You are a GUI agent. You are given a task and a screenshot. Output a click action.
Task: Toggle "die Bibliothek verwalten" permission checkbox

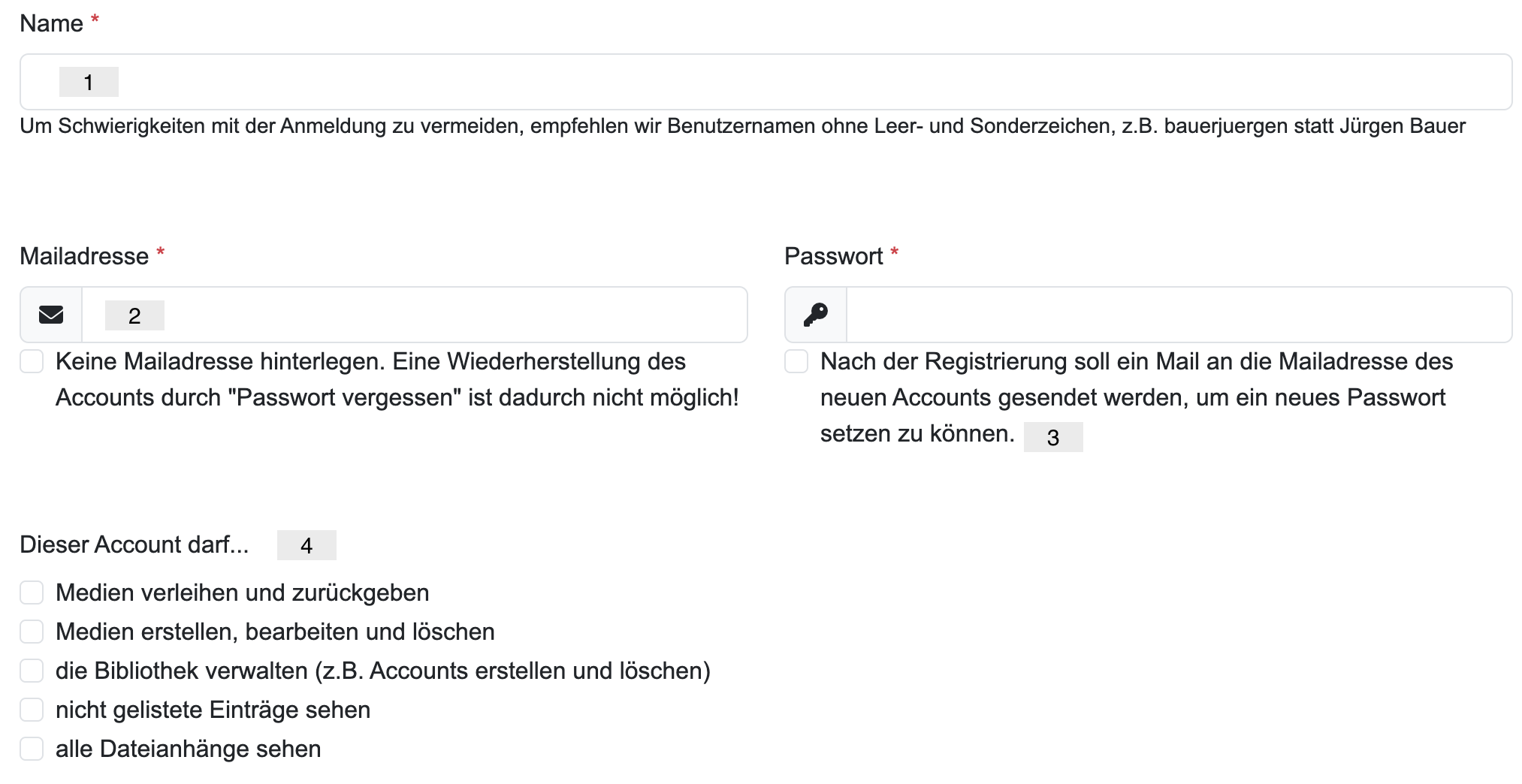(x=32, y=671)
